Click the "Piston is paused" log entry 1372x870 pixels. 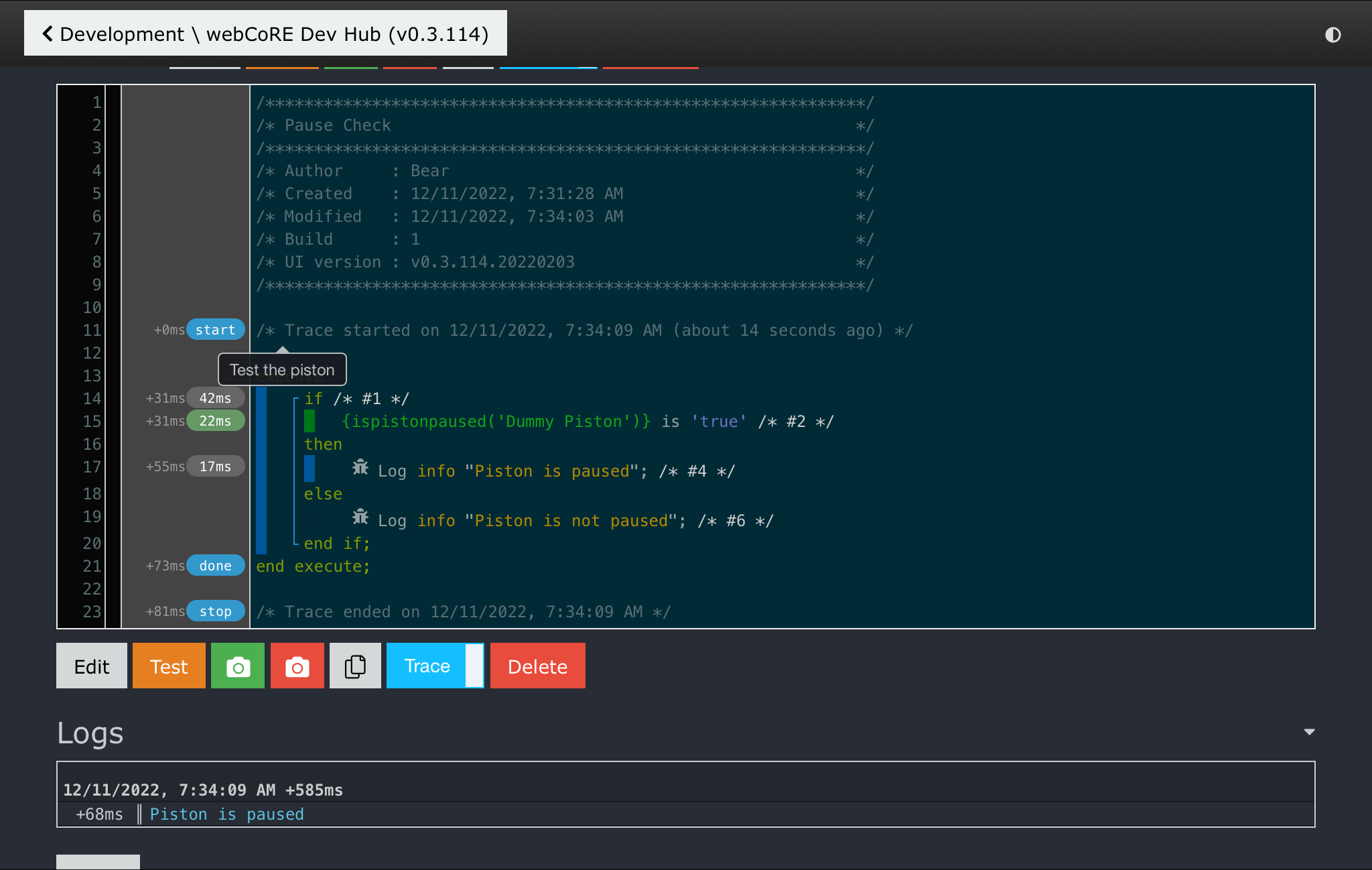point(226,814)
